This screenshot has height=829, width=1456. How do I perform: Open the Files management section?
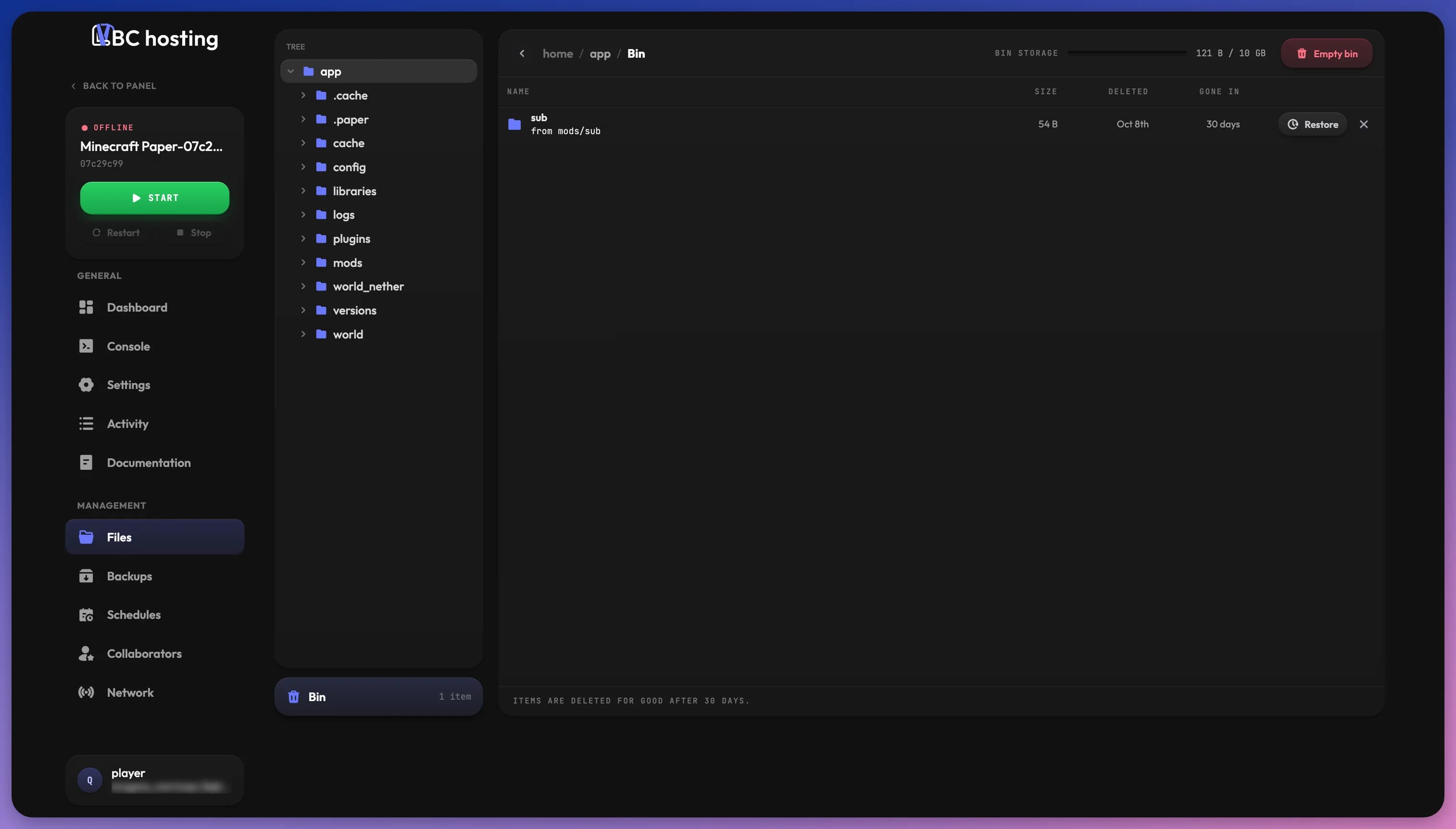coord(155,537)
